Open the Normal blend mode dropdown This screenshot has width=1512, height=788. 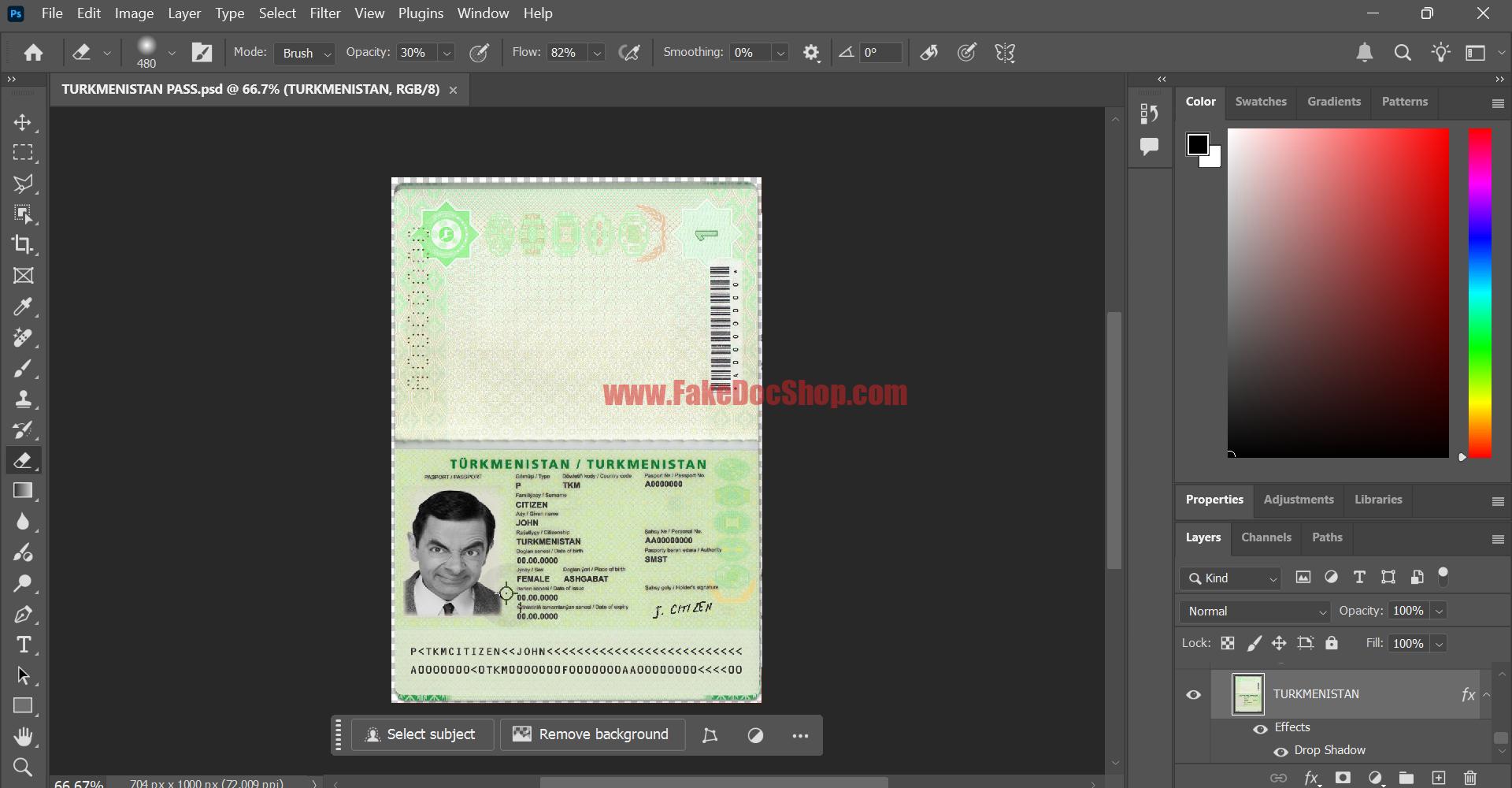pos(1255,611)
